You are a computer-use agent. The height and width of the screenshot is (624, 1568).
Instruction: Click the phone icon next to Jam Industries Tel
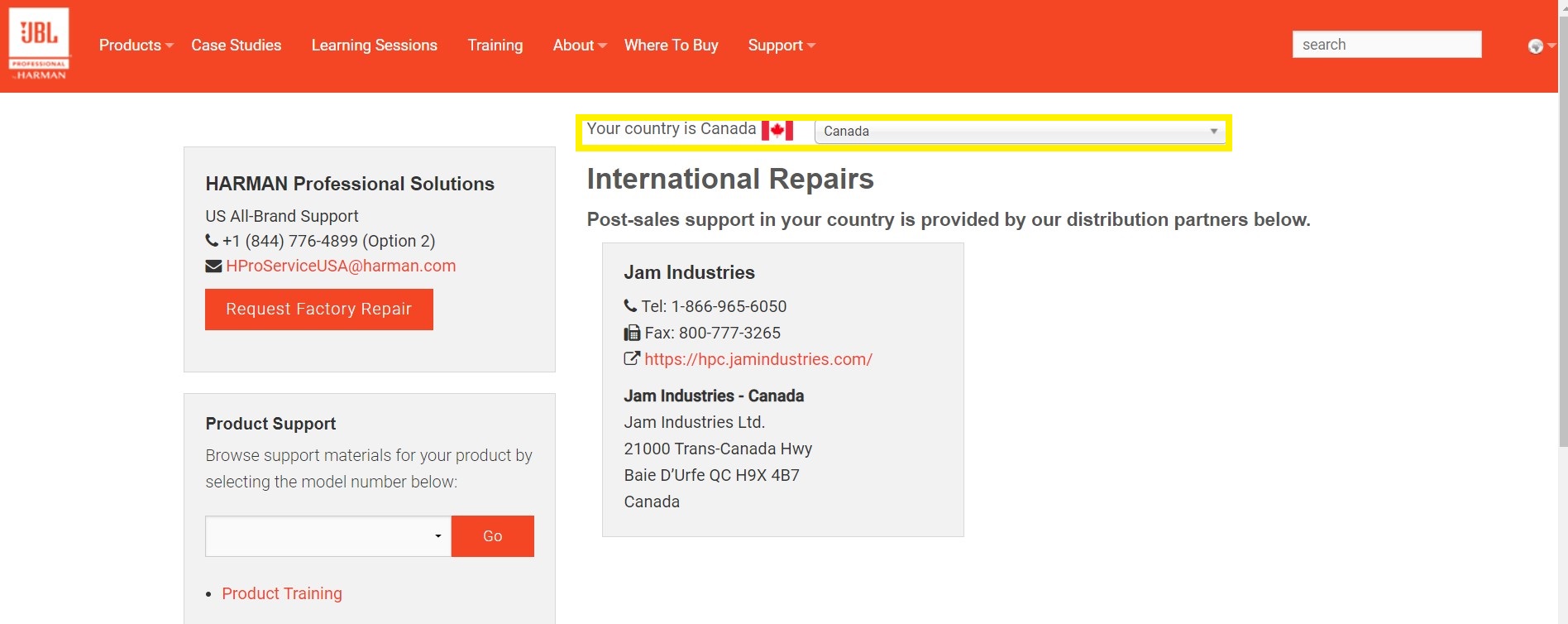click(x=630, y=306)
